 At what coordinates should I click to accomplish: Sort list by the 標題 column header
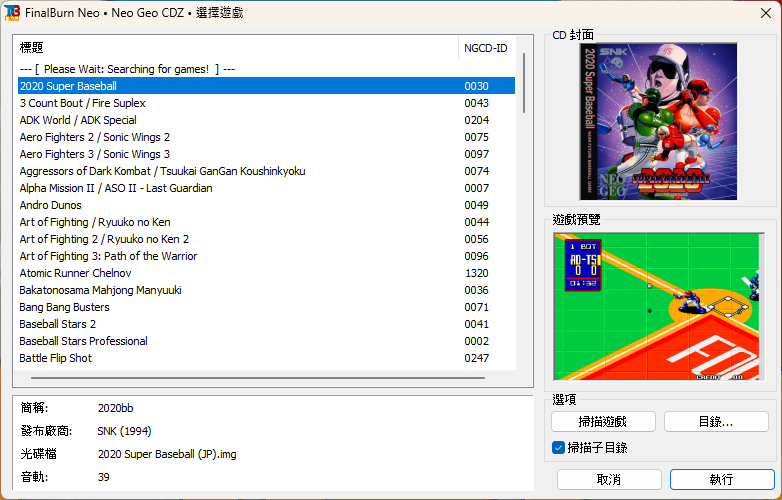click(235, 48)
